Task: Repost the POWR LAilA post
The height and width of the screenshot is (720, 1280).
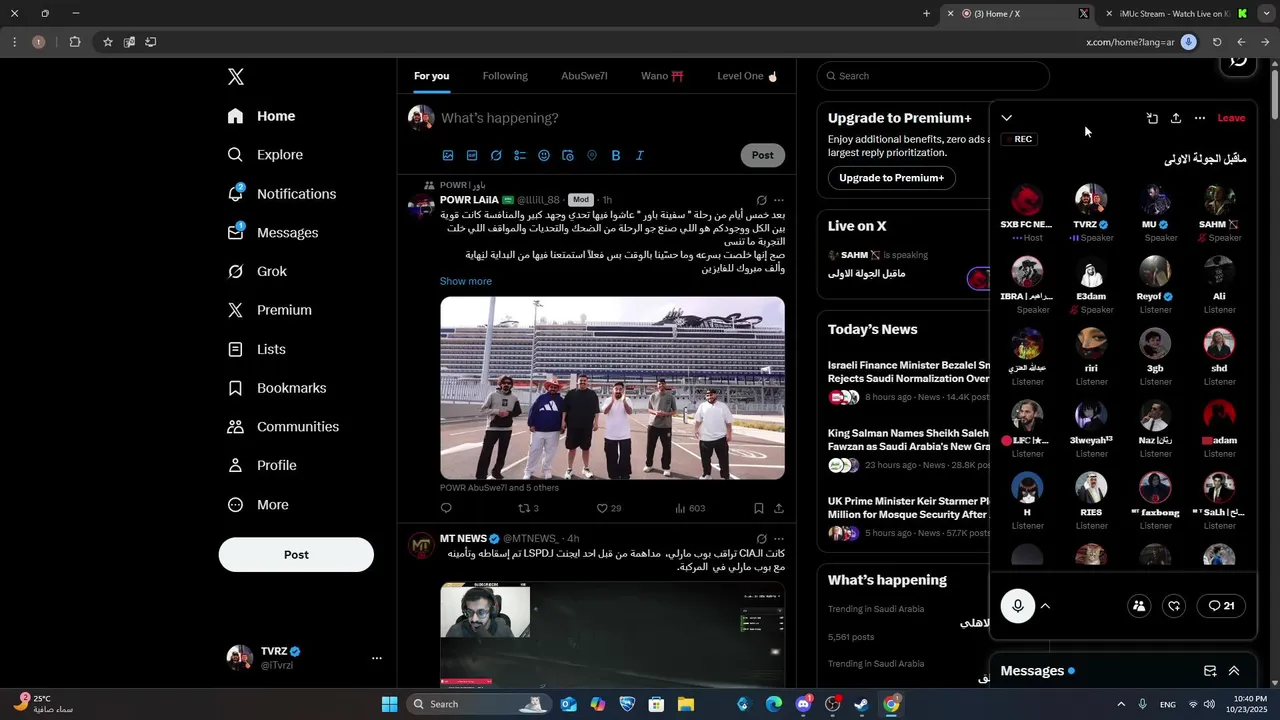Action: [x=528, y=508]
